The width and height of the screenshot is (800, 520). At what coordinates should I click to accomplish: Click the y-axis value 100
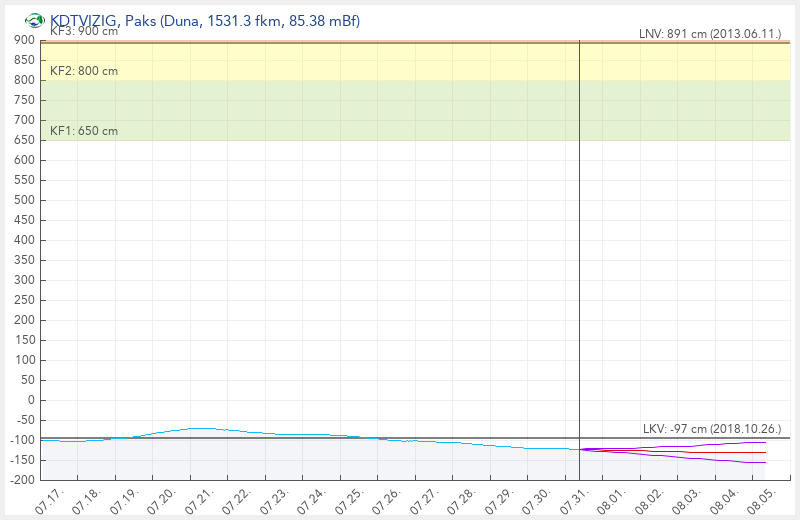[x=24, y=360]
